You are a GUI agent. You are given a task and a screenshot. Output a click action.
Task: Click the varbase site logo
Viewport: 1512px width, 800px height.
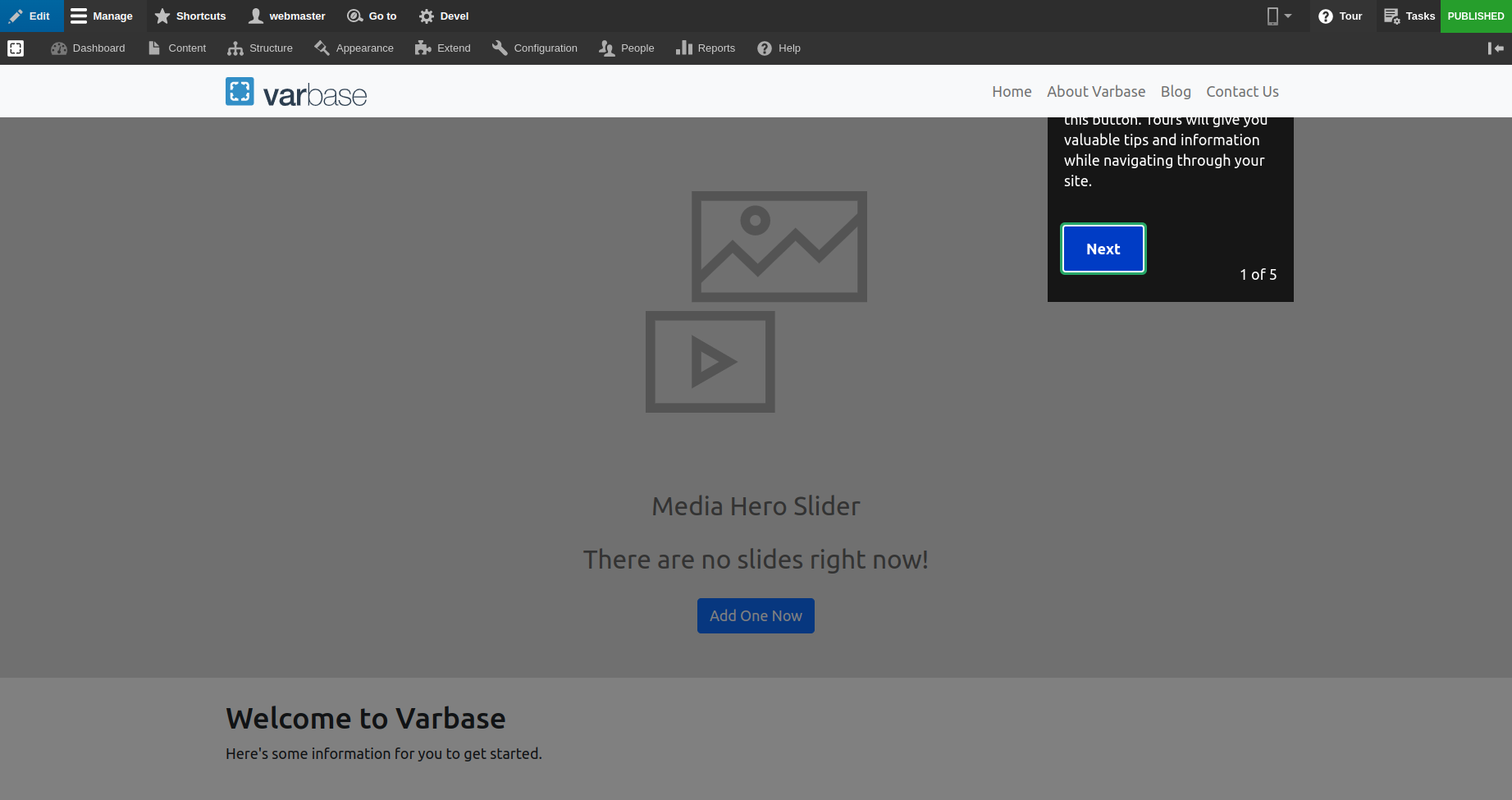(296, 93)
